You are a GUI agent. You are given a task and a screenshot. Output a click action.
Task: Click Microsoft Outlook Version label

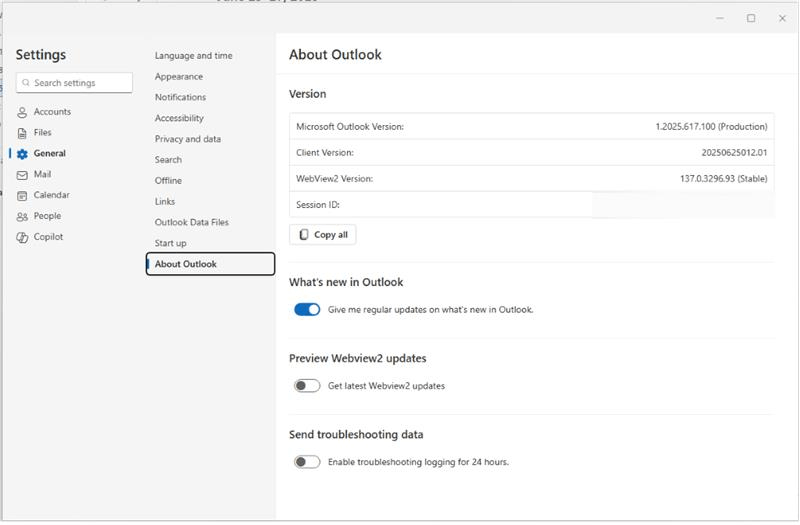click(x=350, y=127)
